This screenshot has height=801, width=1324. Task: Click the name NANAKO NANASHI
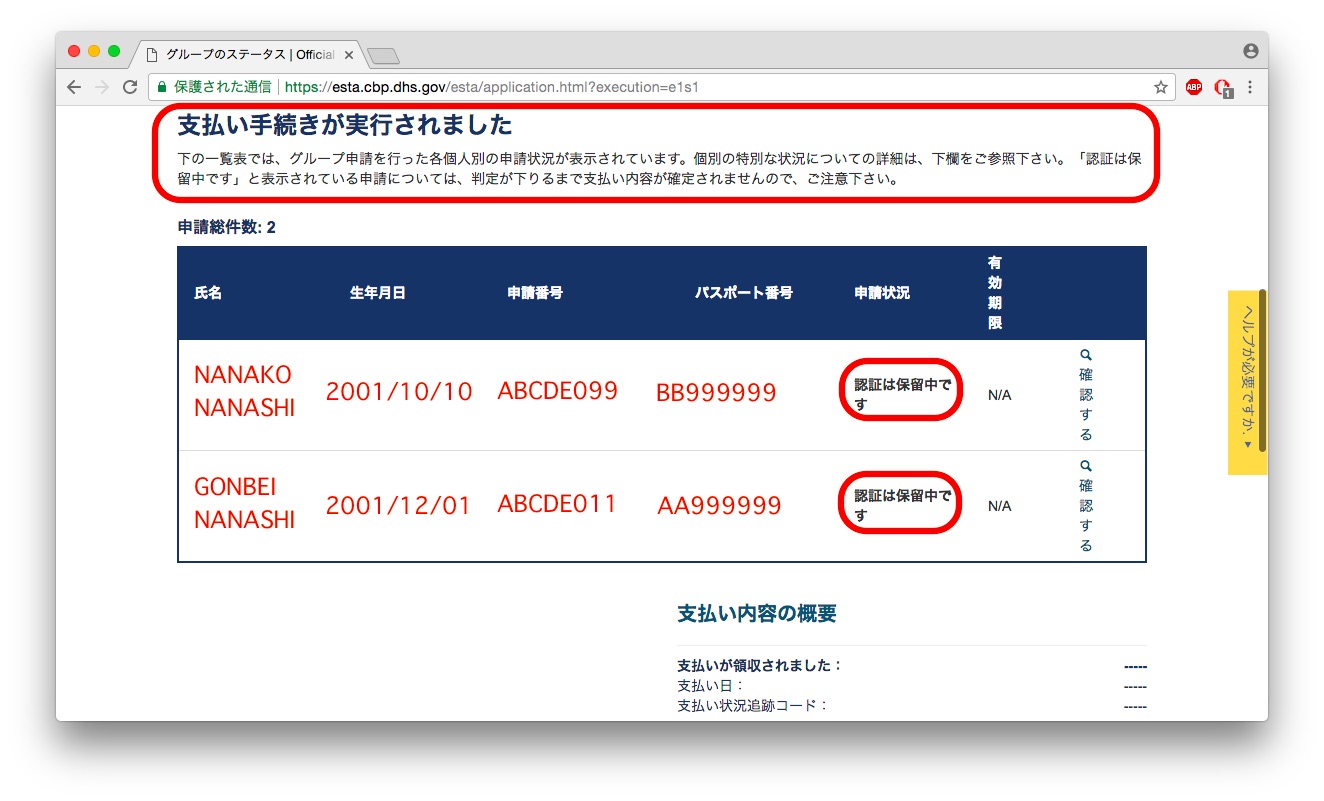coord(244,391)
